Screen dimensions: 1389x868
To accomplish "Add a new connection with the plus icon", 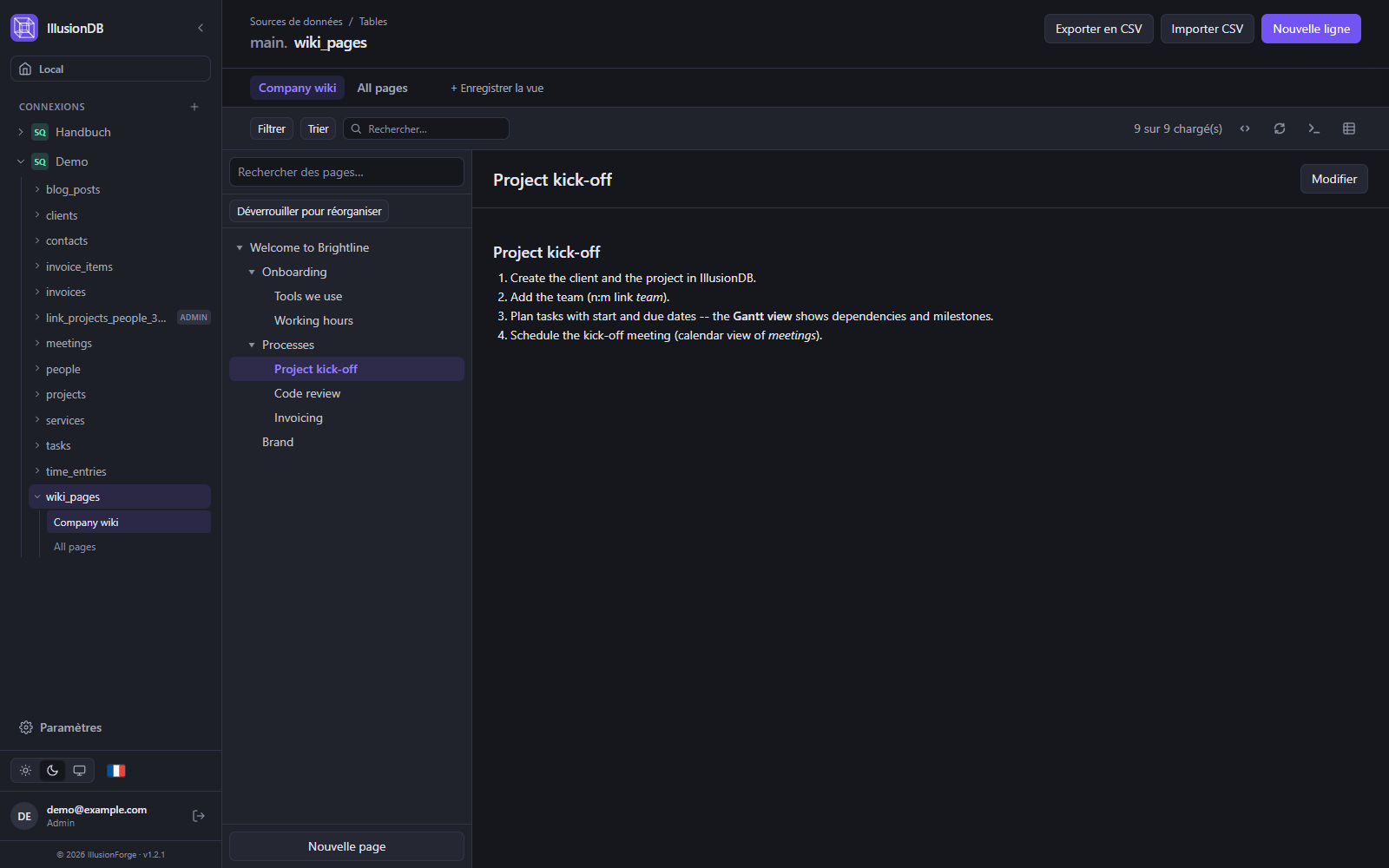I will tap(194, 107).
